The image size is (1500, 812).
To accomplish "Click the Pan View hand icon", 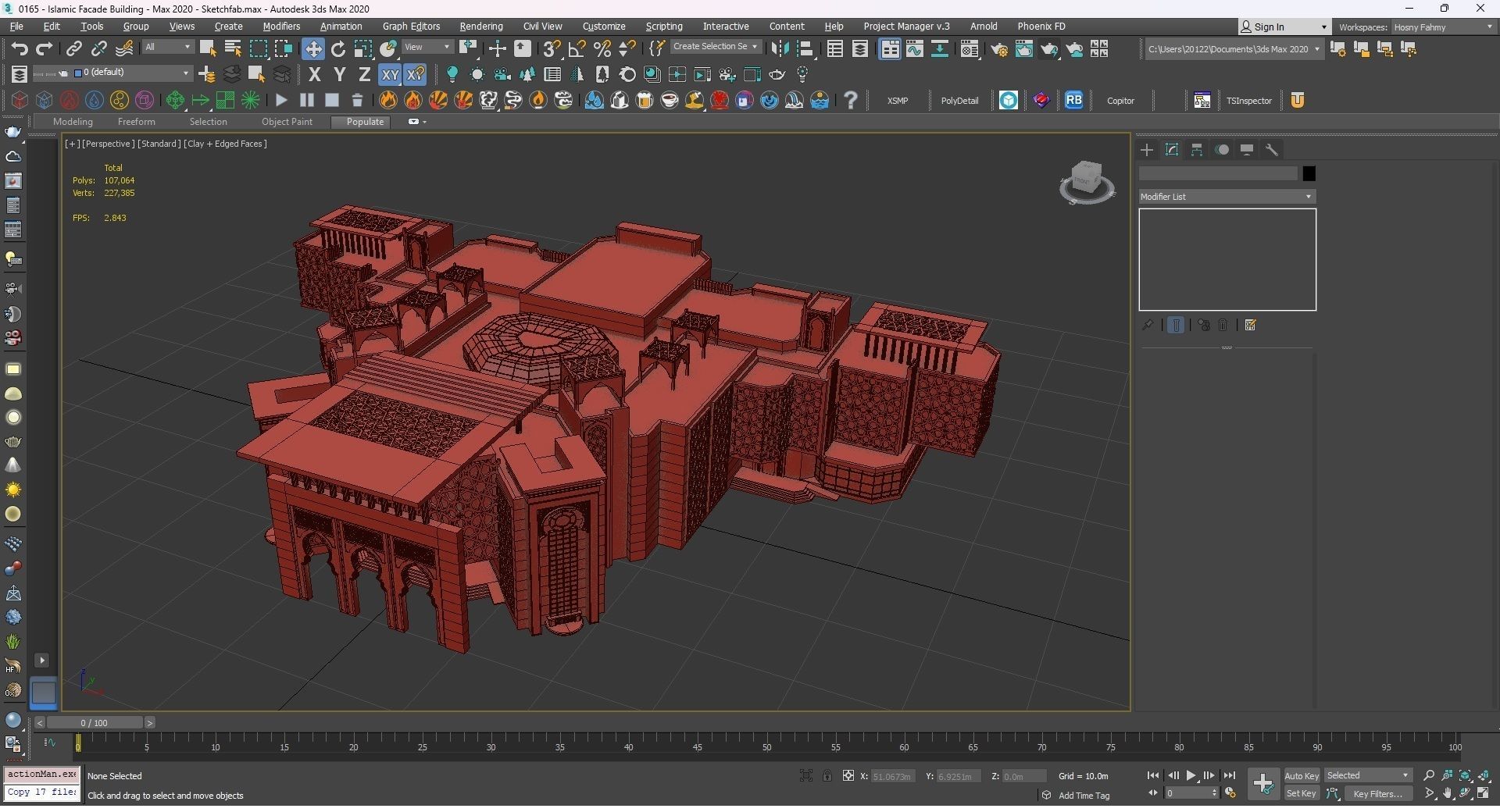I will (x=1448, y=793).
